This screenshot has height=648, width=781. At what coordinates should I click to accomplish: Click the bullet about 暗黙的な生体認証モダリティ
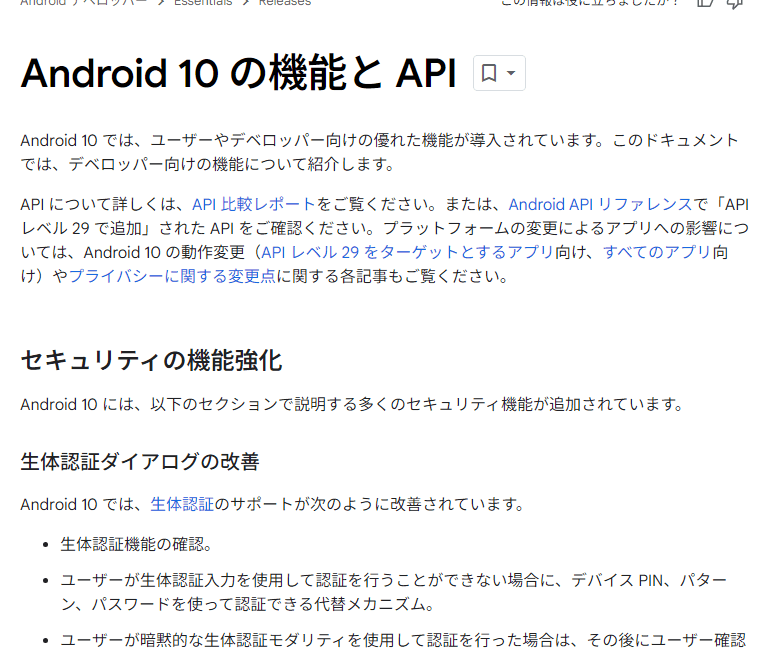[403, 640]
